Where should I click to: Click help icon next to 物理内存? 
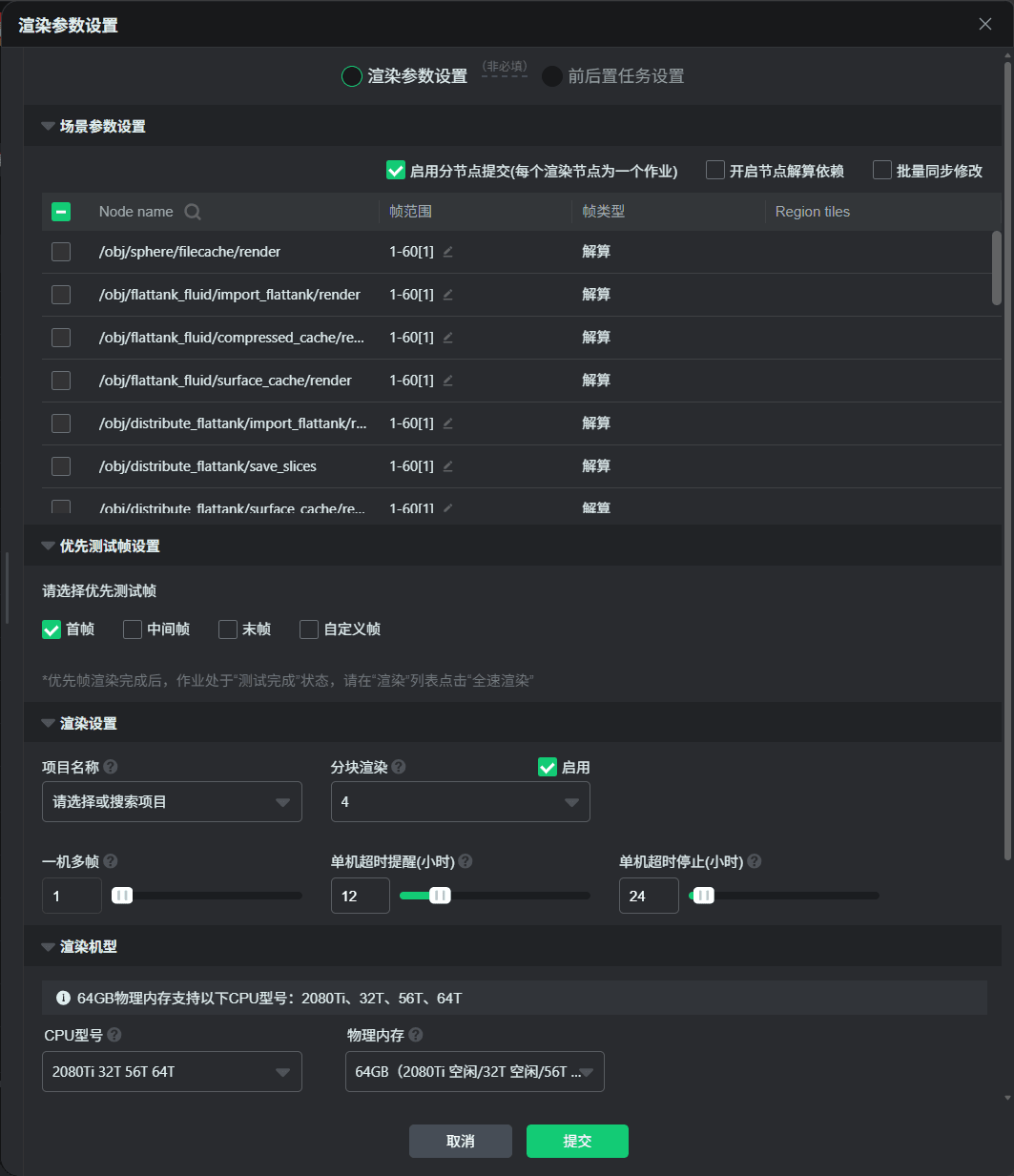point(416,1035)
